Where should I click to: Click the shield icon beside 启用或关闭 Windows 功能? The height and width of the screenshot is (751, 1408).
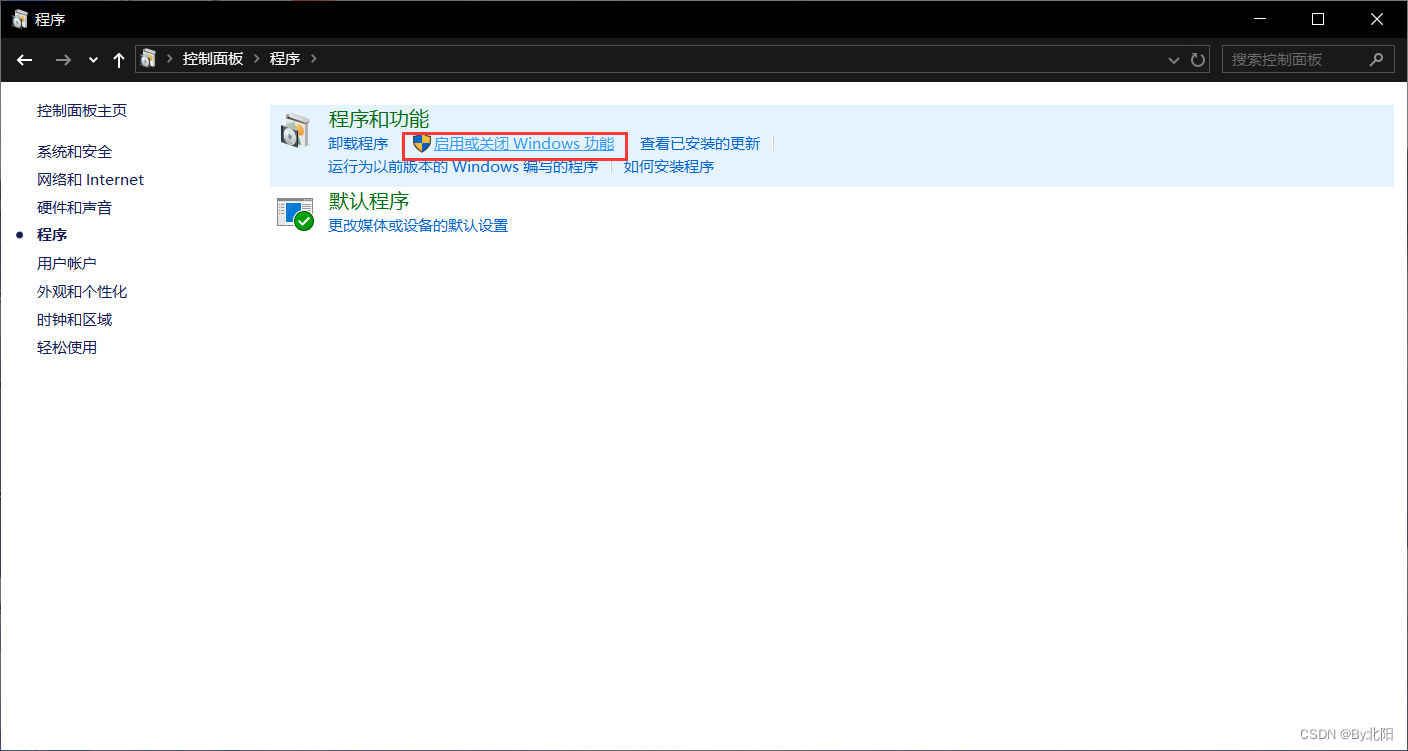(x=421, y=144)
